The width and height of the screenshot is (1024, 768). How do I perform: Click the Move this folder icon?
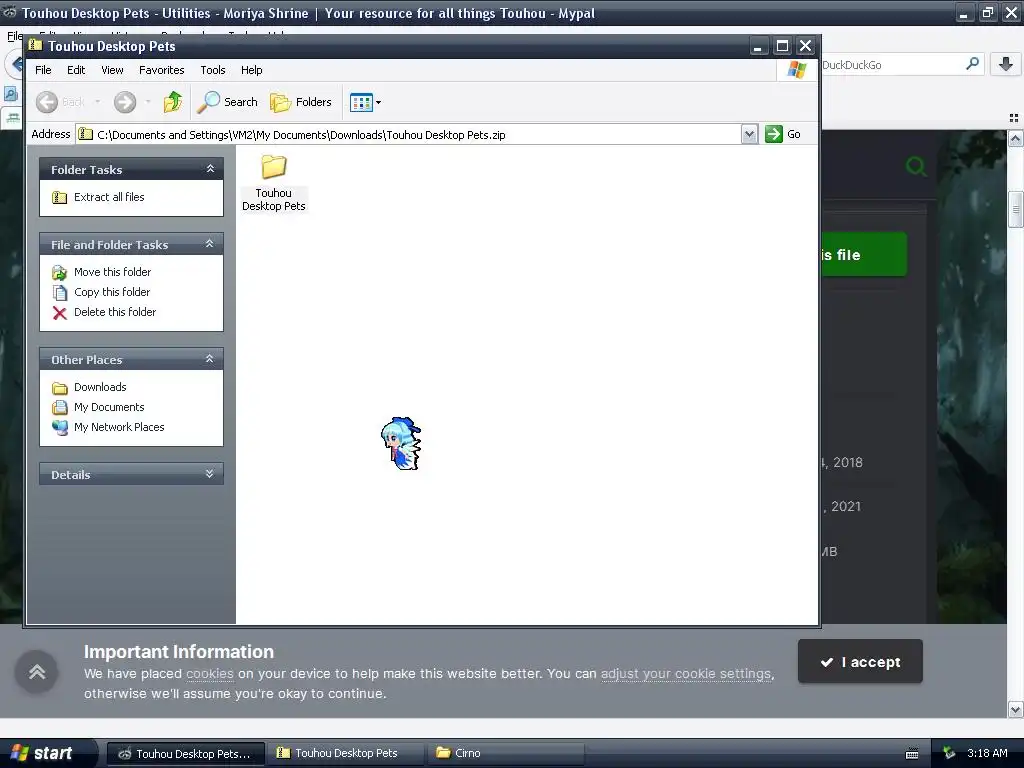59,272
